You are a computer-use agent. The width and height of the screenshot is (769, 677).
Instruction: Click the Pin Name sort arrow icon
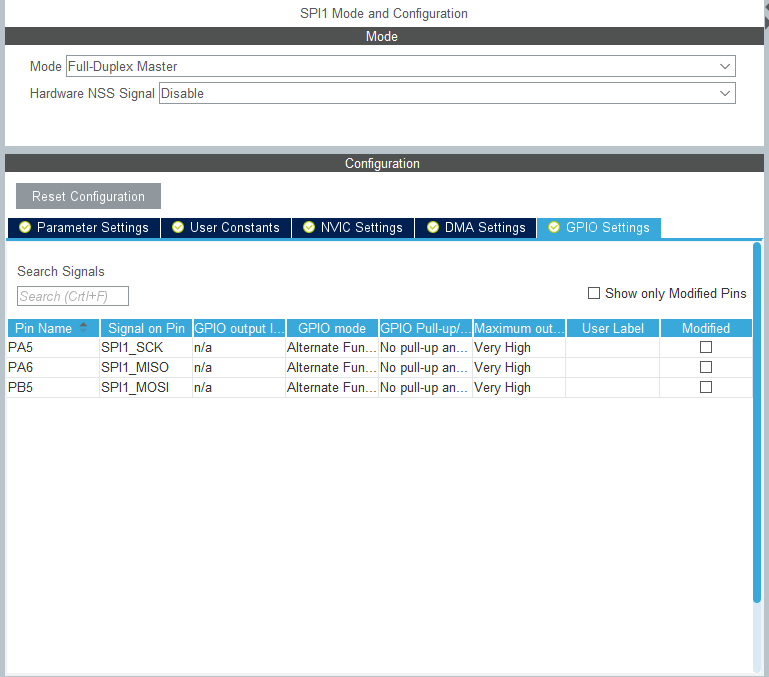[83, 328]
